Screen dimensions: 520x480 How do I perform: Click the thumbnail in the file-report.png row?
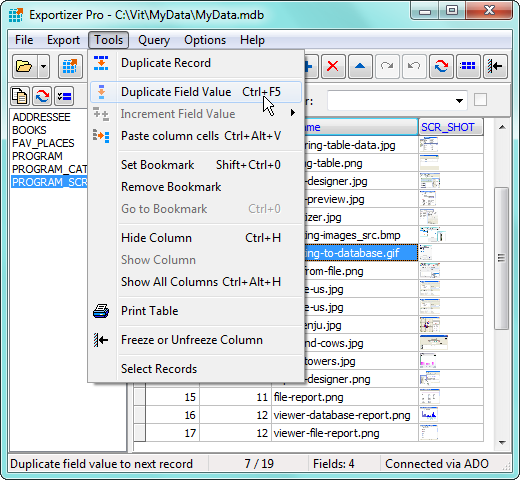pos(429,397)
